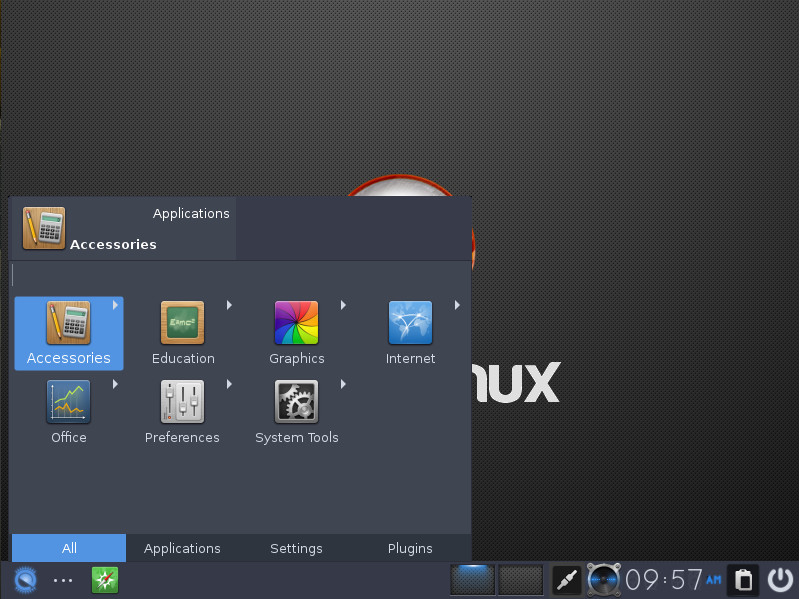Viewport: 799px width, 599px height.
Task: Click the Applications header text
Action: pos(191,213)
